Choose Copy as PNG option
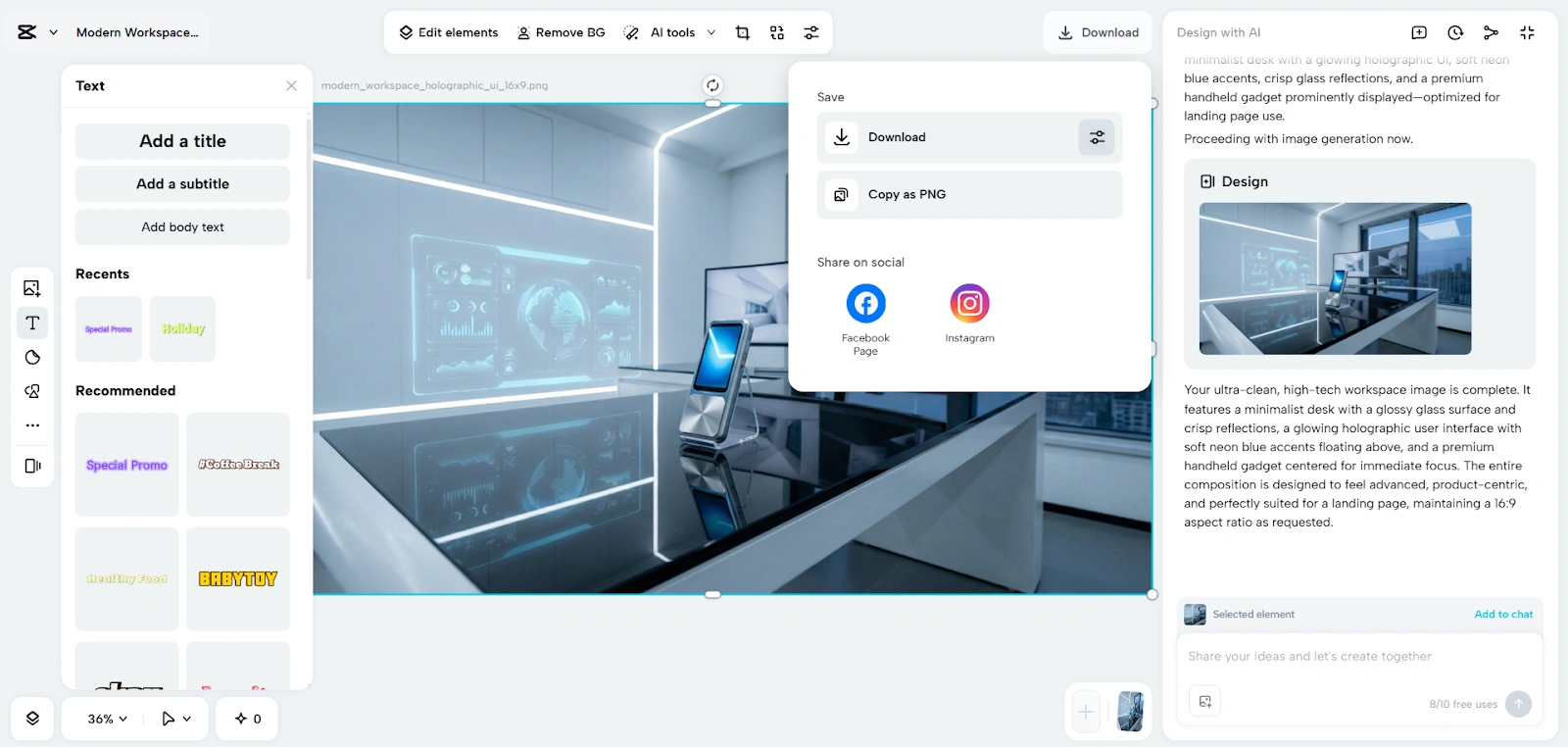1568x747 pixels. (968, 194)
